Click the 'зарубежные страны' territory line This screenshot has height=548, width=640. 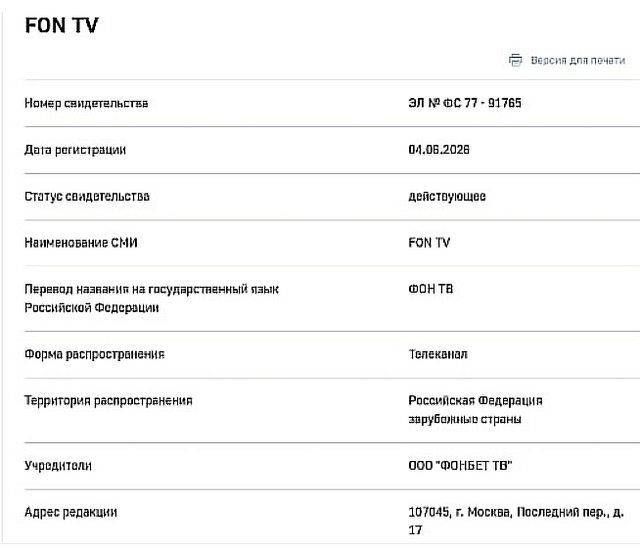coord(465,419)
